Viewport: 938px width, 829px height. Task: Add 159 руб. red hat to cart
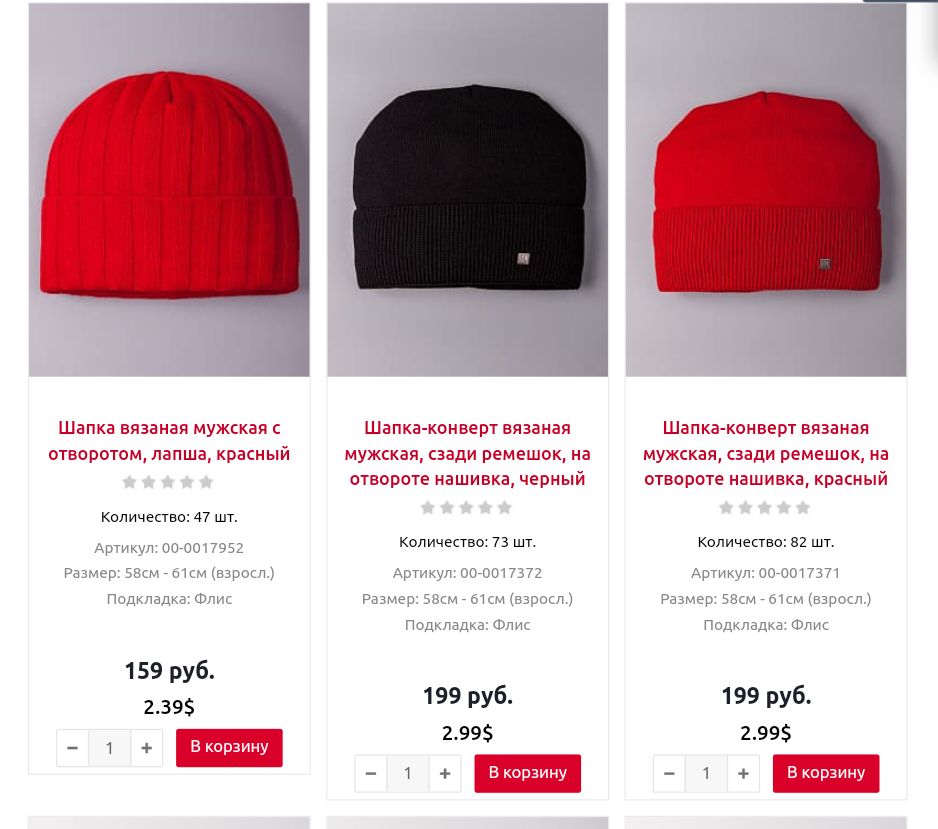229,748
